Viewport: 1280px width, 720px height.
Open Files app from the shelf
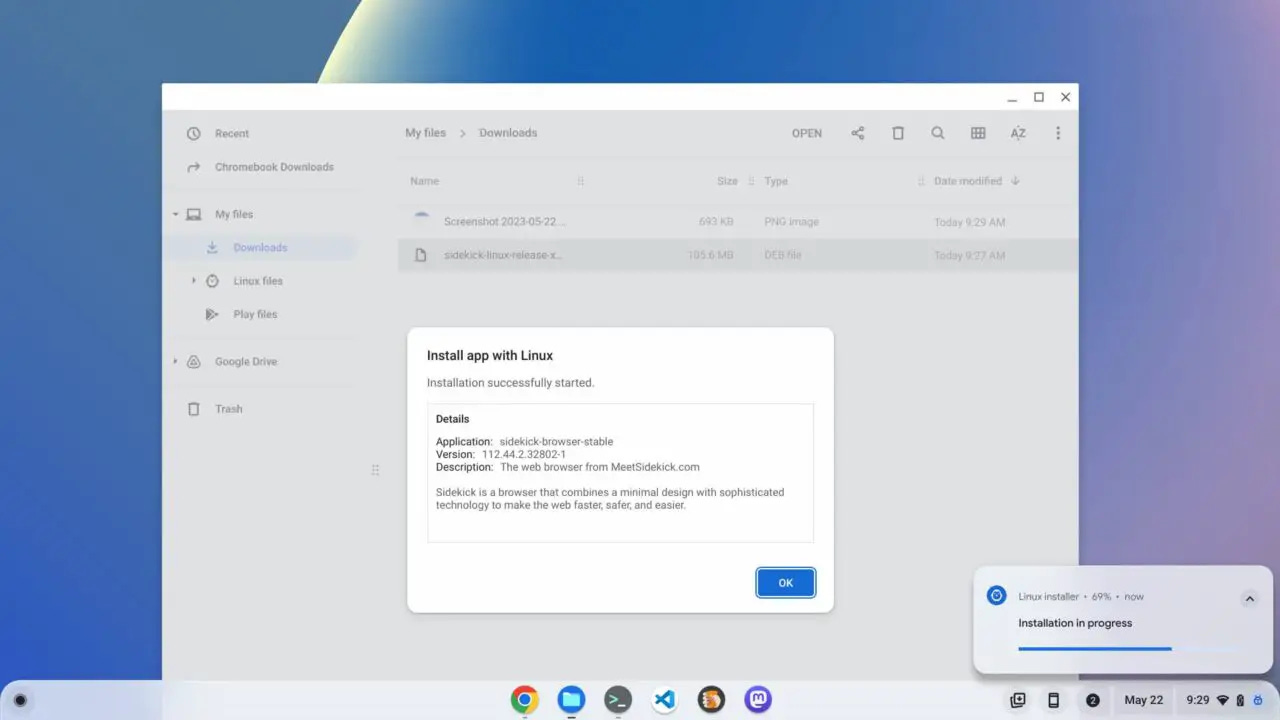coord(572,700)
